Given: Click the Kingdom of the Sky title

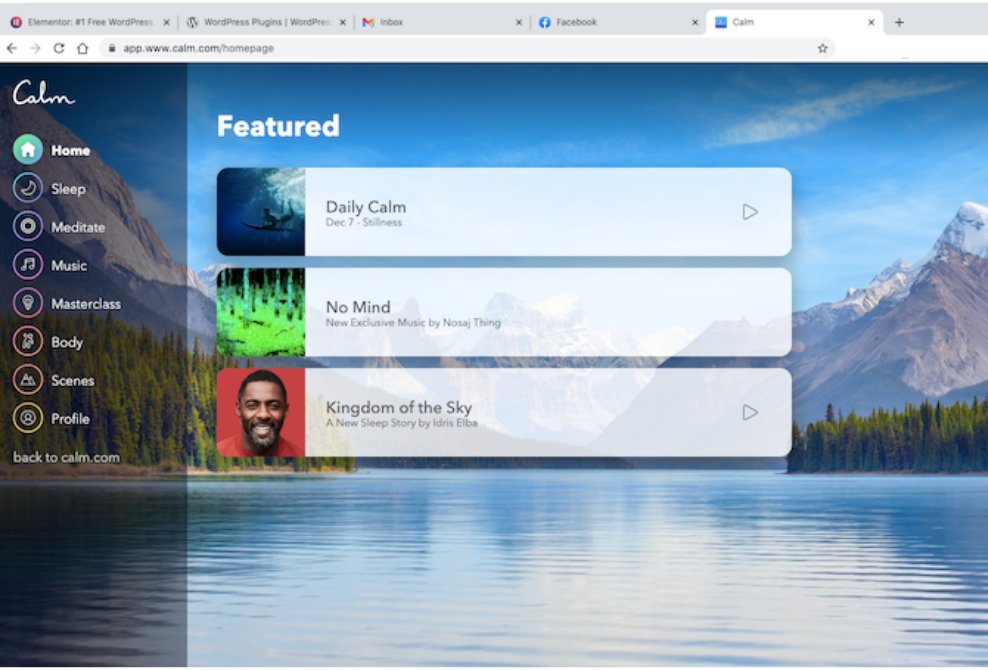Looking at the screenshot, I should pyautogui.click(x=398, y=407).
